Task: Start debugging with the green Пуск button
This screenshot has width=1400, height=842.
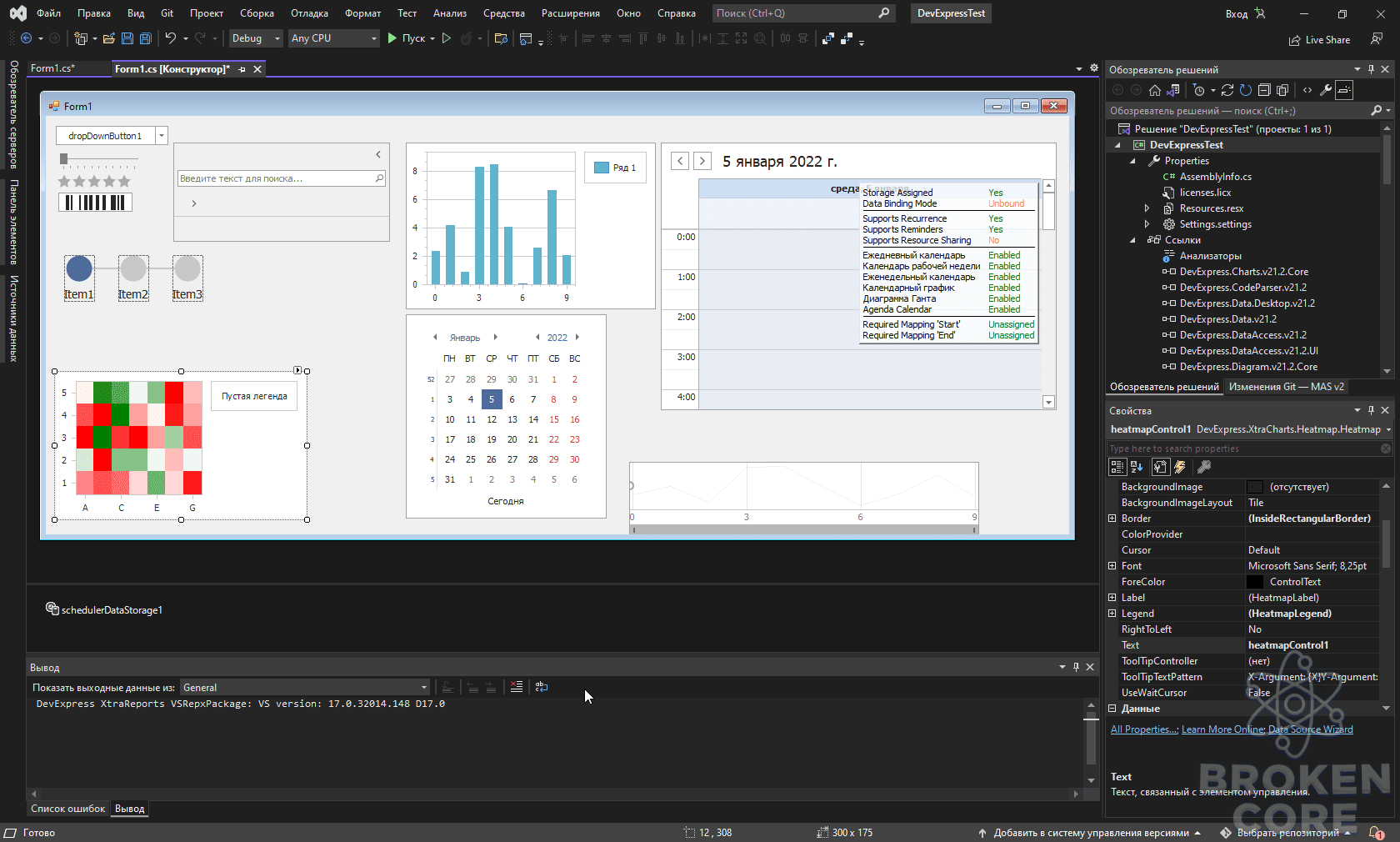Action: tap(407, 38)
